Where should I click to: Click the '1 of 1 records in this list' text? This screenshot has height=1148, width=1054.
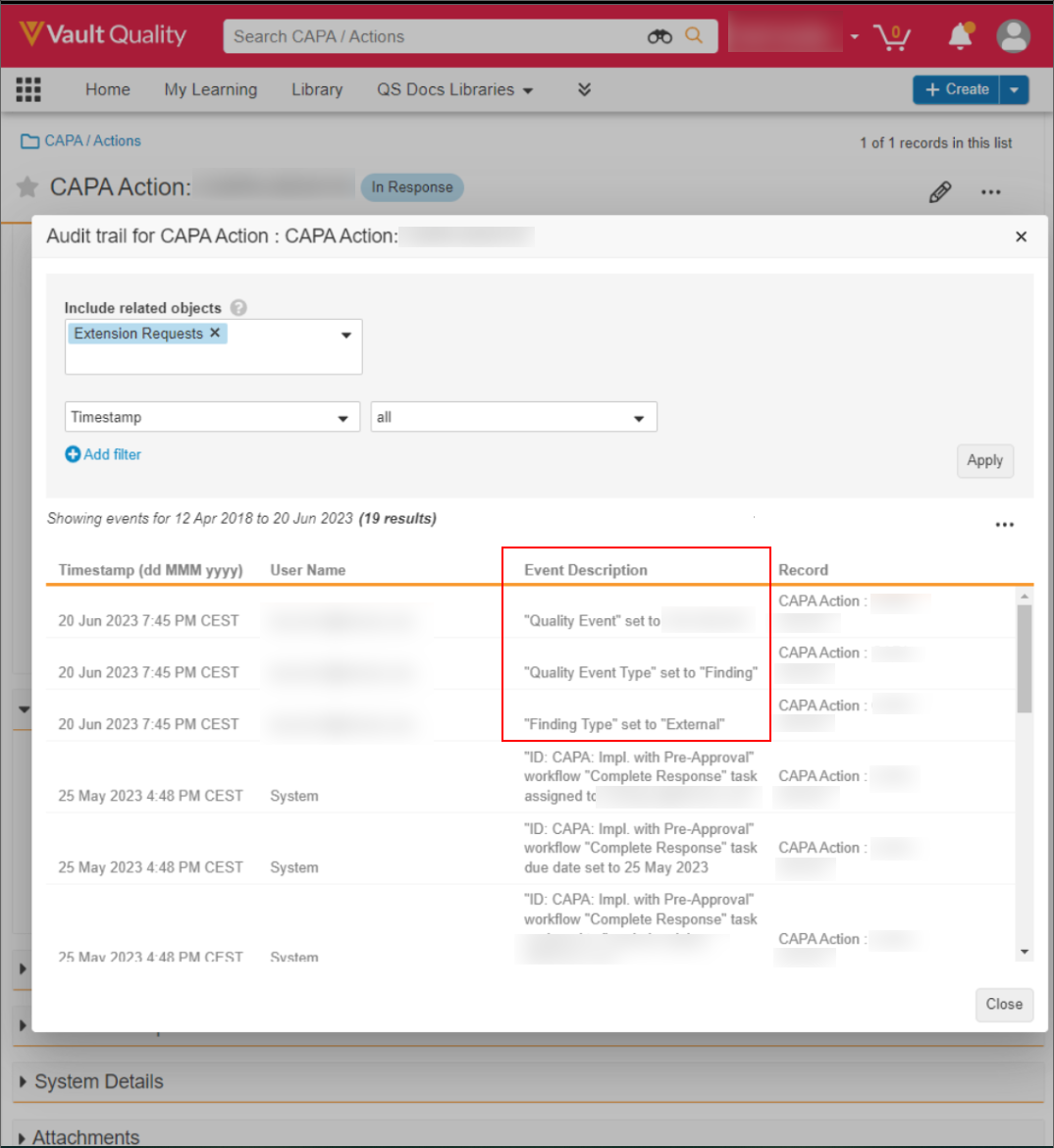point(936,143)
